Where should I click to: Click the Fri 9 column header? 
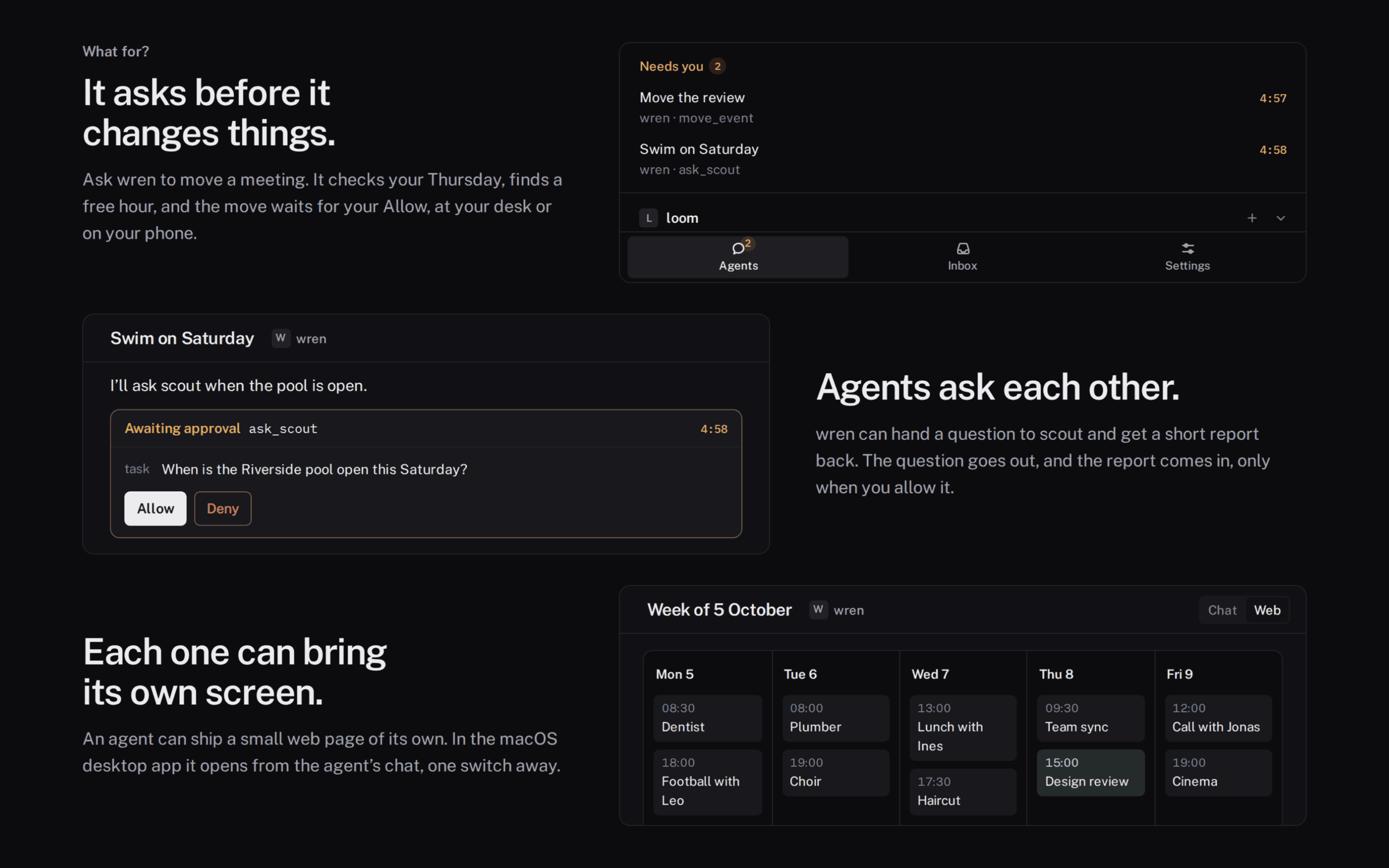1179,674
